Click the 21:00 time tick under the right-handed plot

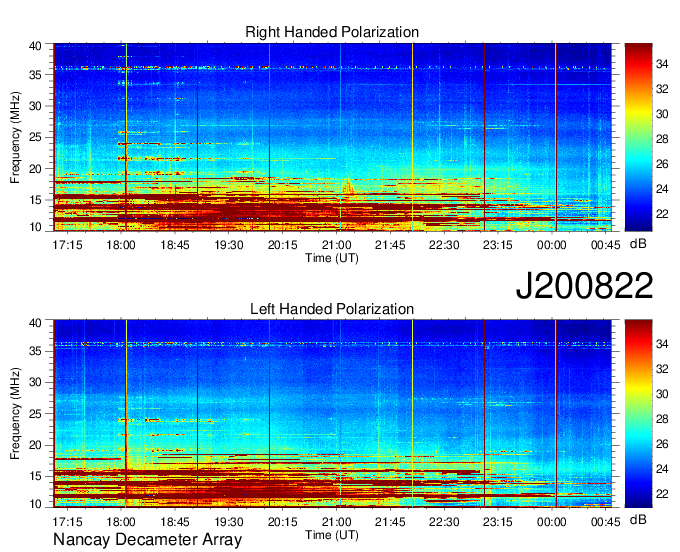pyautogui.click(x=337, y=245)
